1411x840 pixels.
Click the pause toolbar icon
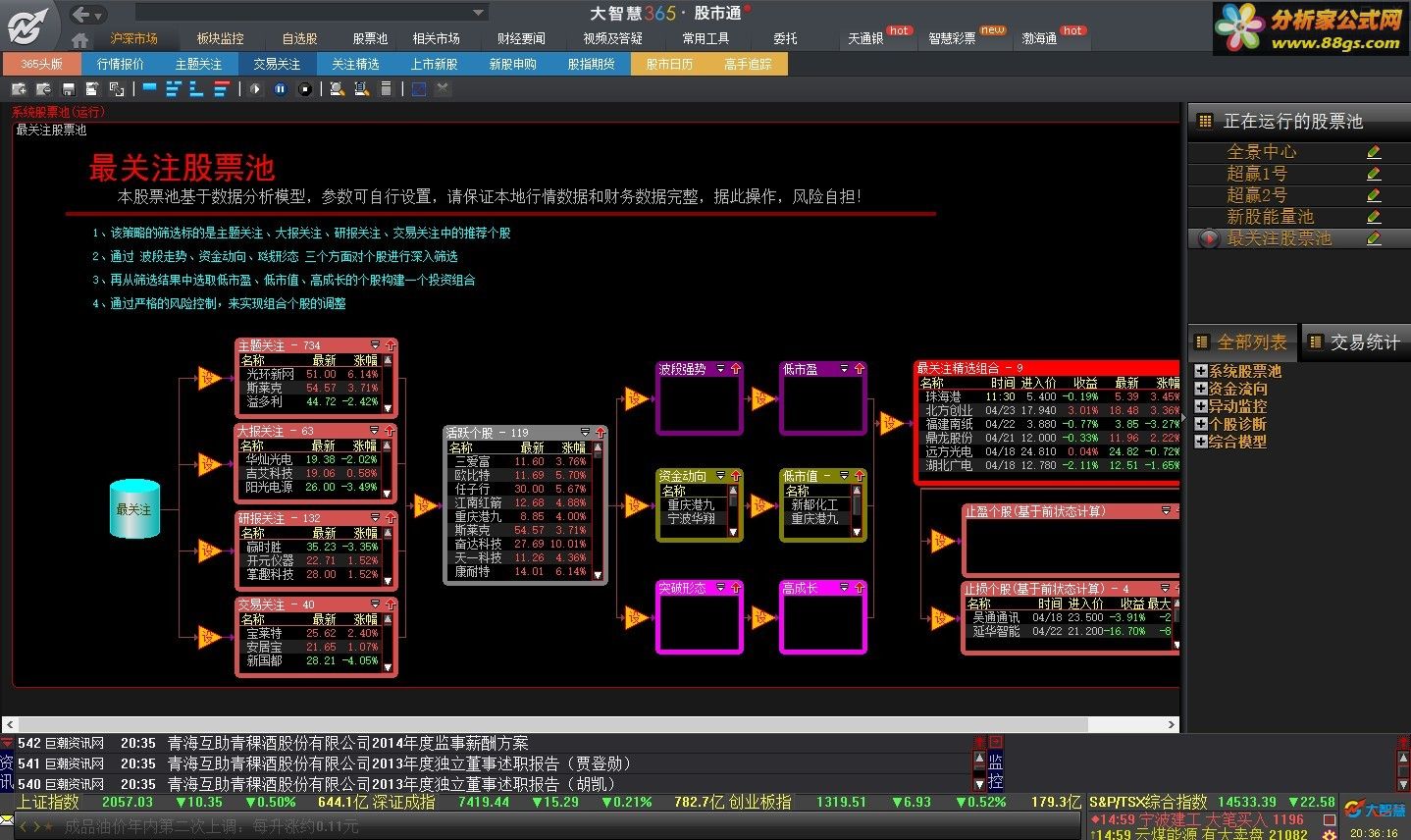pyautogui.click(x=280, y=89)
